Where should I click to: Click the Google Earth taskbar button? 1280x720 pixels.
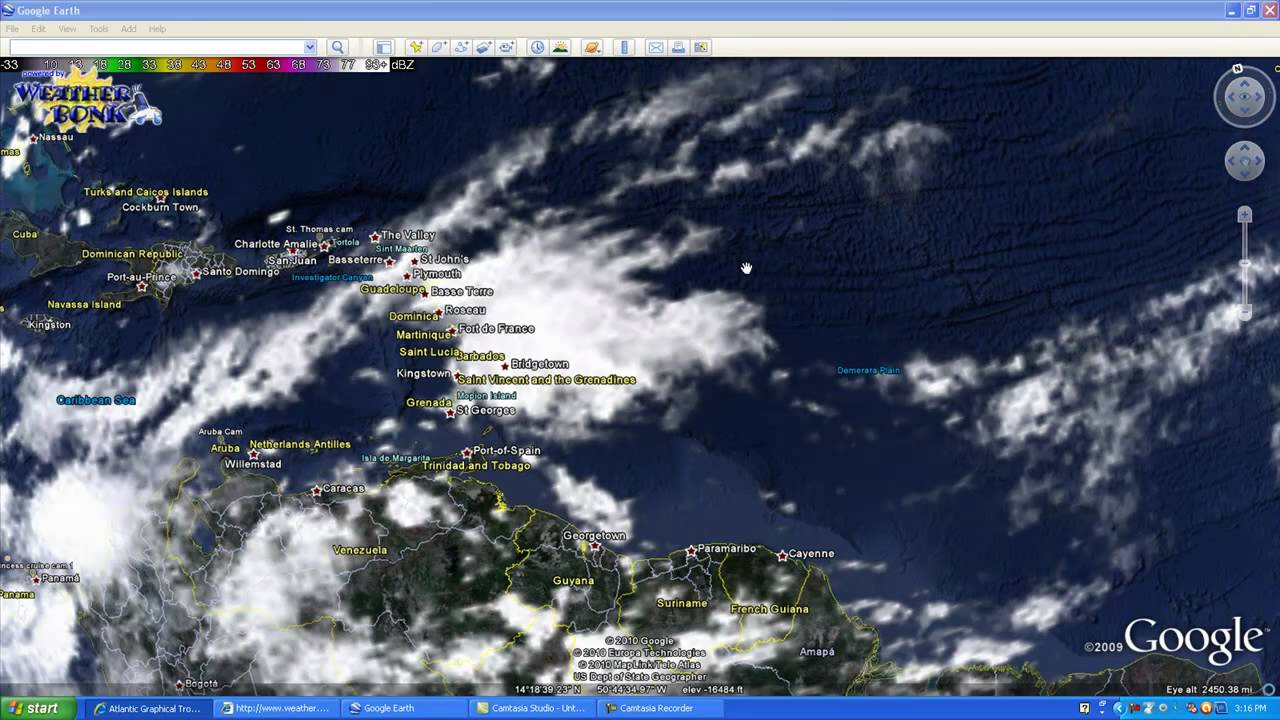click(x=404, y=708)
